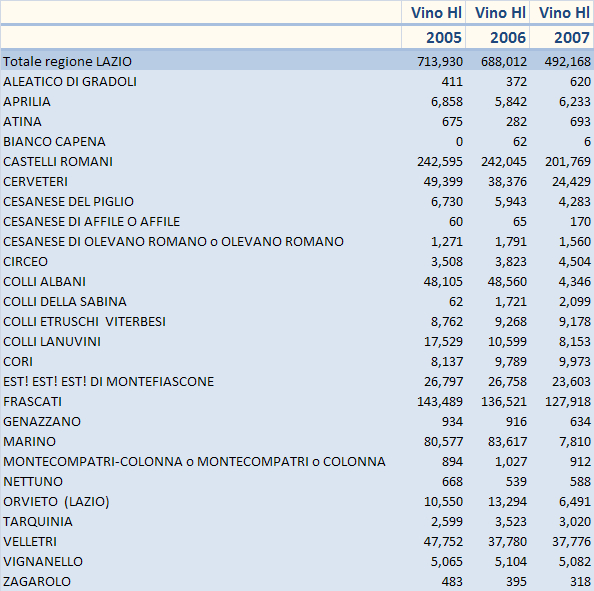Screen dimensions: 594x591
Task: Select the CORI row label
Action: [18, 362]
